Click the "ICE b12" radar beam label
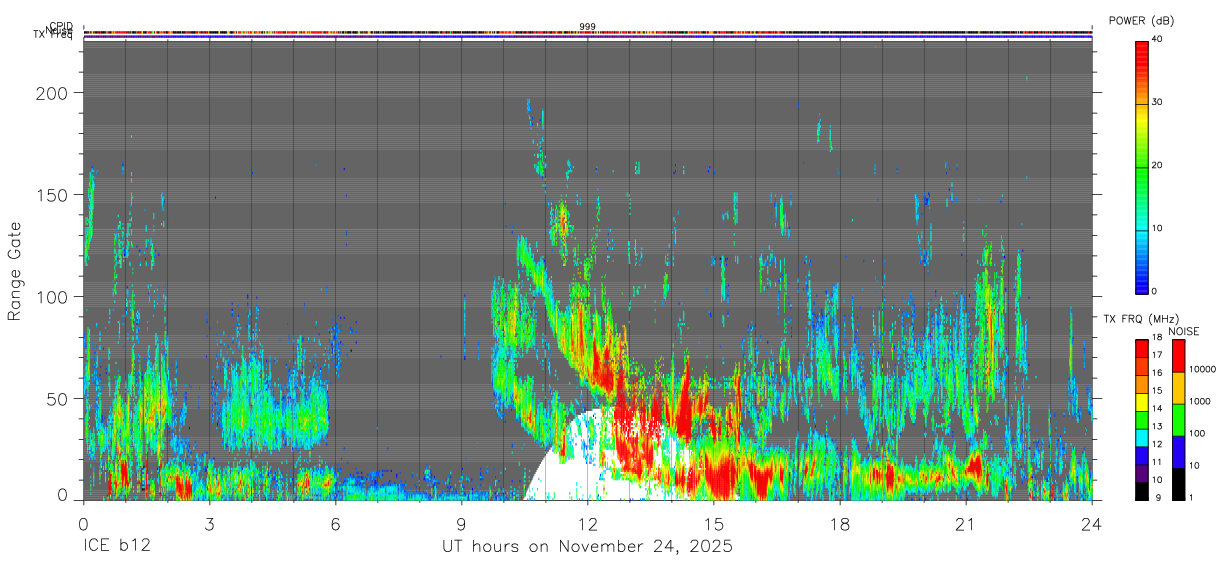Screen dimensions: 1228x567 click(116, 547)
